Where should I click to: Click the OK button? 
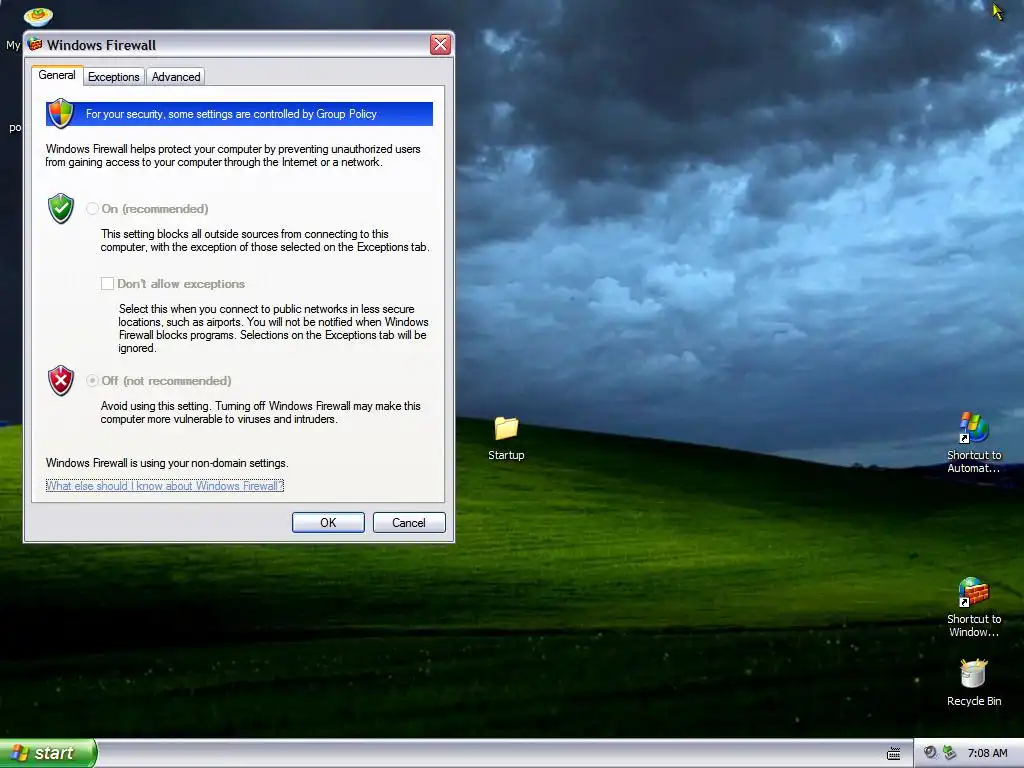point(328,522)
